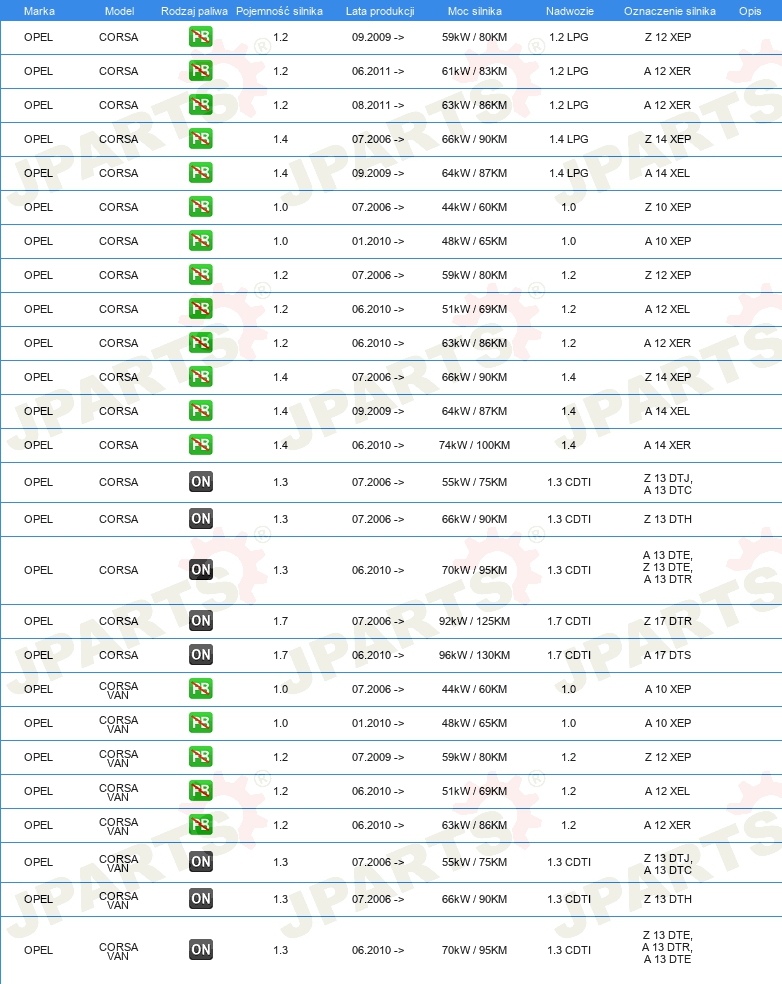Select the Opis column header
This screenshot has height=984, width=782.
750,11
